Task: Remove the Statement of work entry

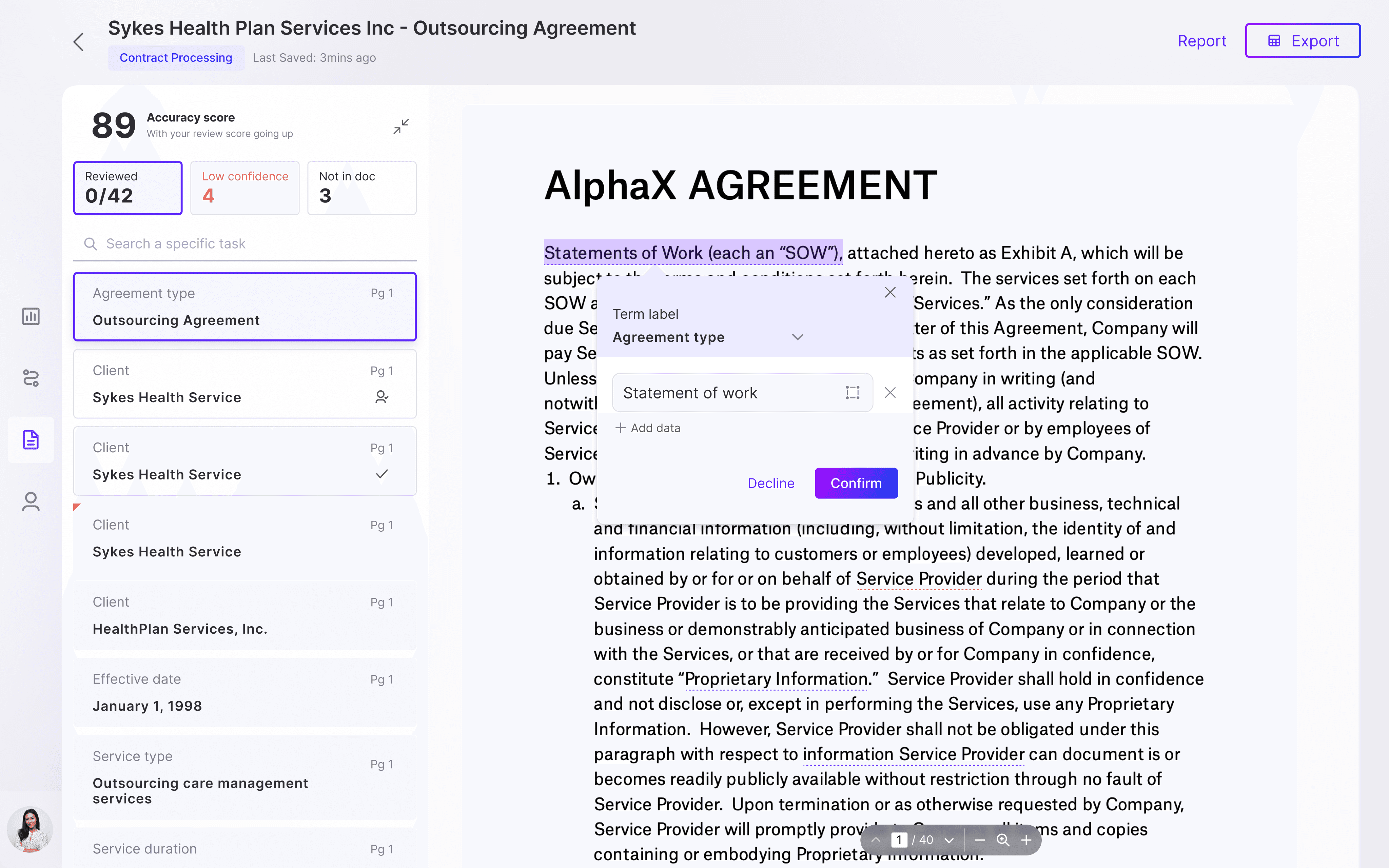Action: [x=890, y=393]
